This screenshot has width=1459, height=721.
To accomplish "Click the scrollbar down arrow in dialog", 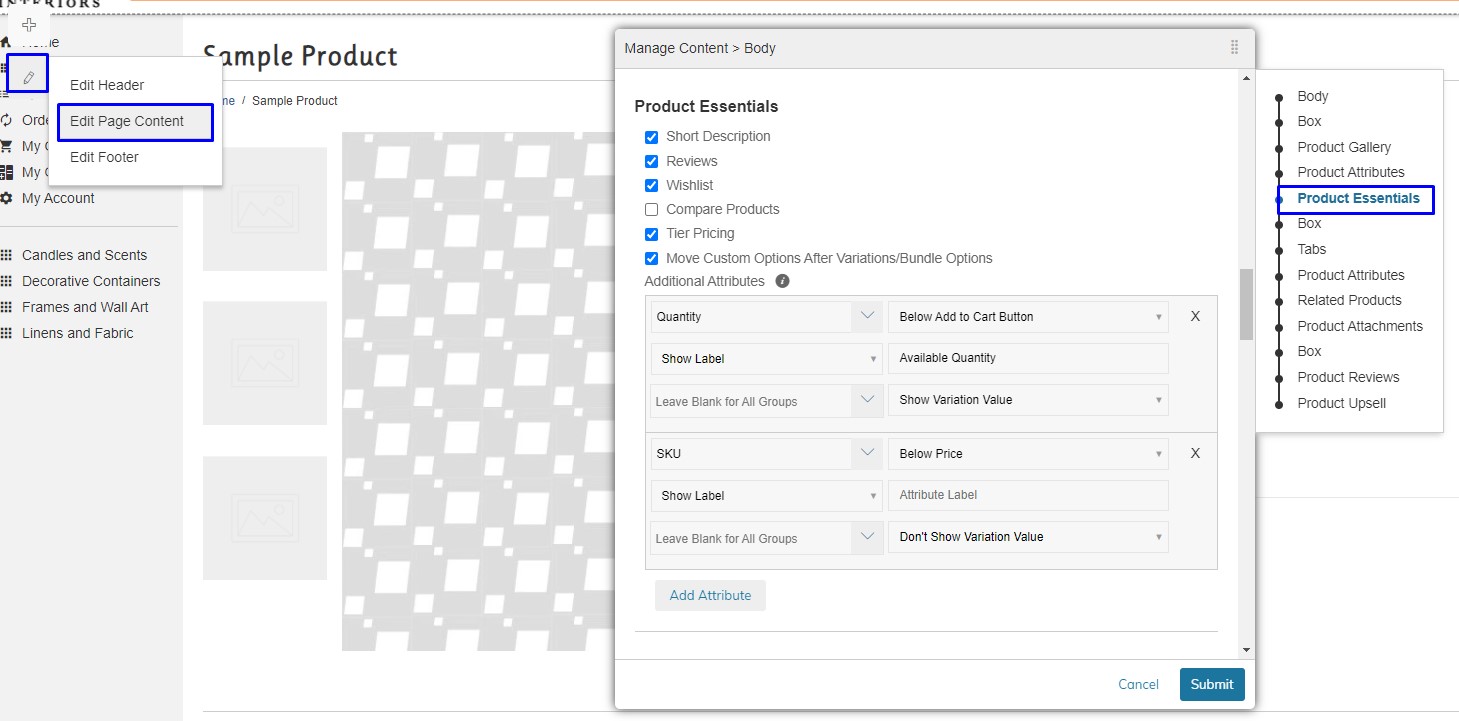I will [1246, 650].
